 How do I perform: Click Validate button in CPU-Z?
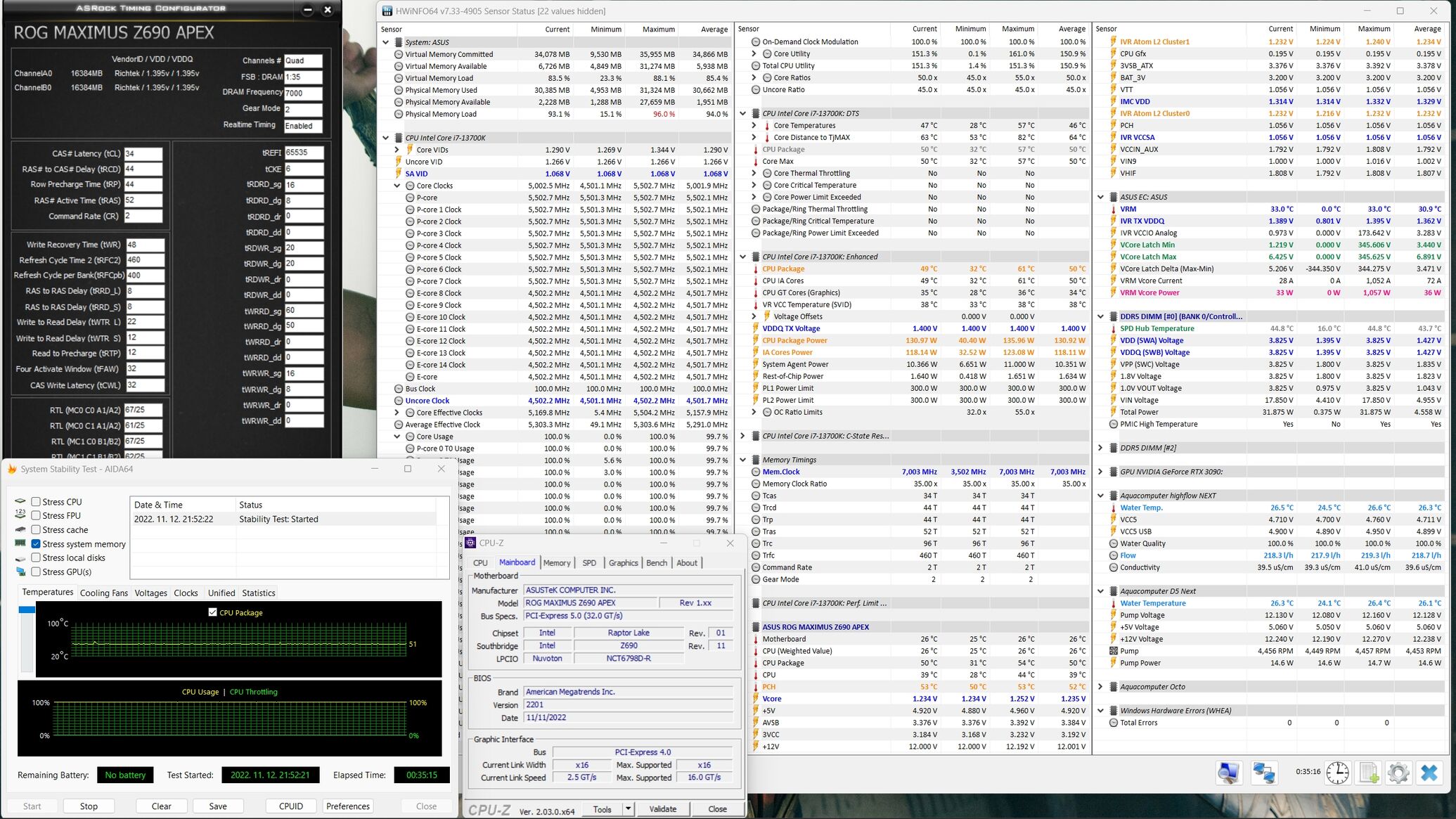tap(662, 809)
